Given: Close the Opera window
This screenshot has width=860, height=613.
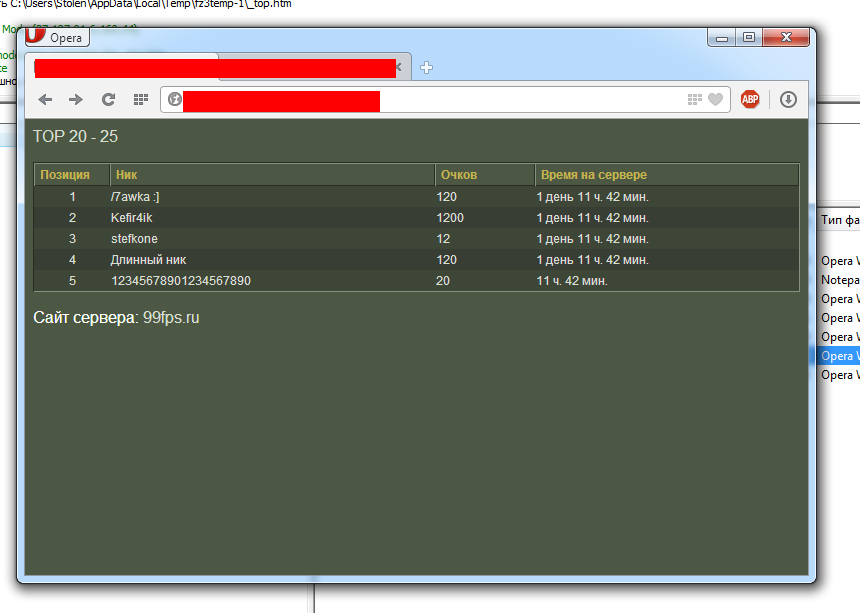Looking at the screenshot, I should tap(786, 37).
